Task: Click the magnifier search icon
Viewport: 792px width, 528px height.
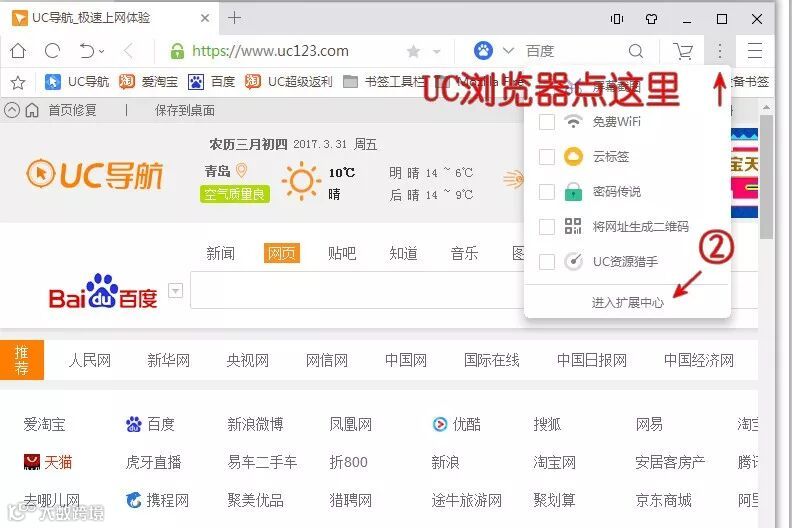Action: [x=635, y=51]
